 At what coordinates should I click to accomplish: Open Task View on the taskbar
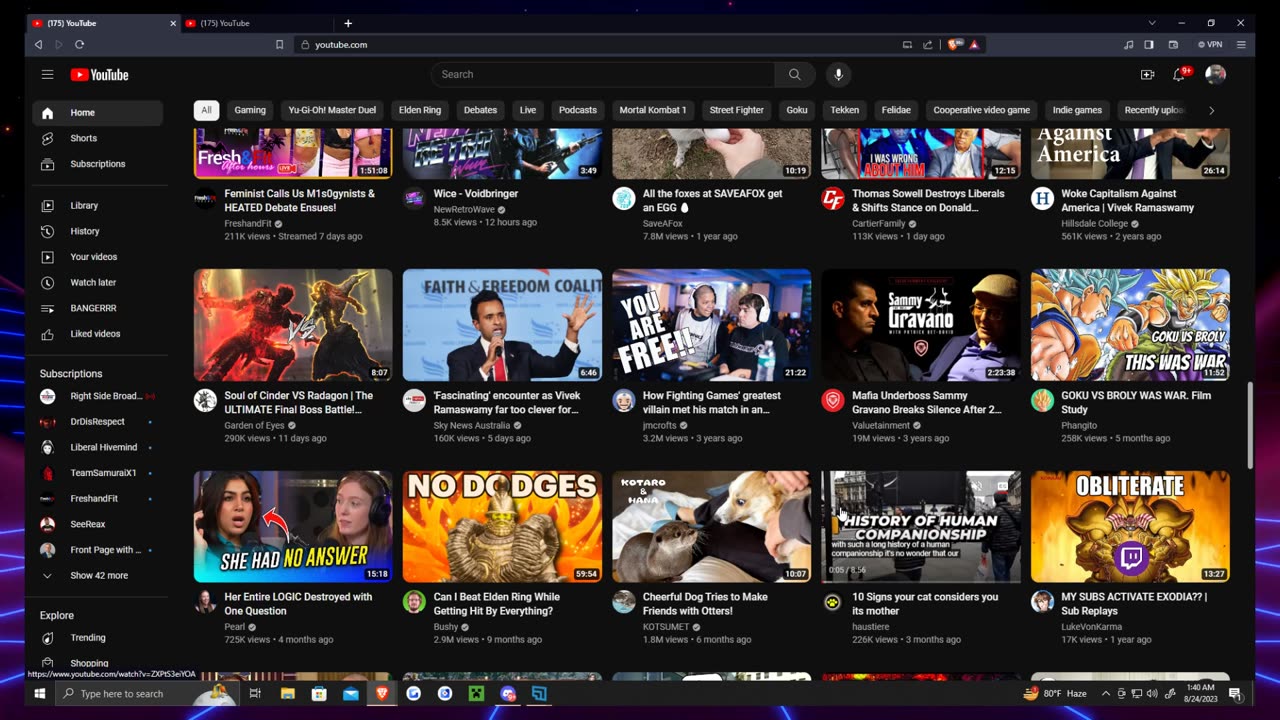[255, 693]
